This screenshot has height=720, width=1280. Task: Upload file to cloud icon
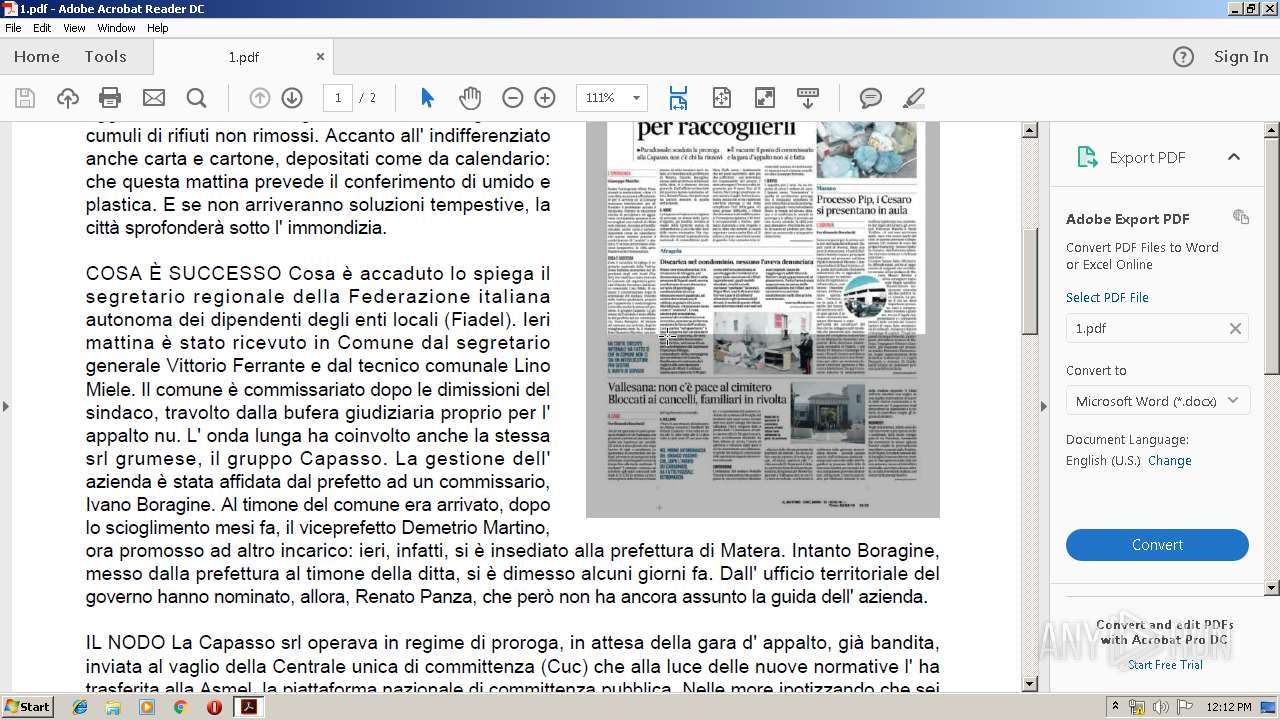pyautogui.click(x=68, y=98)
